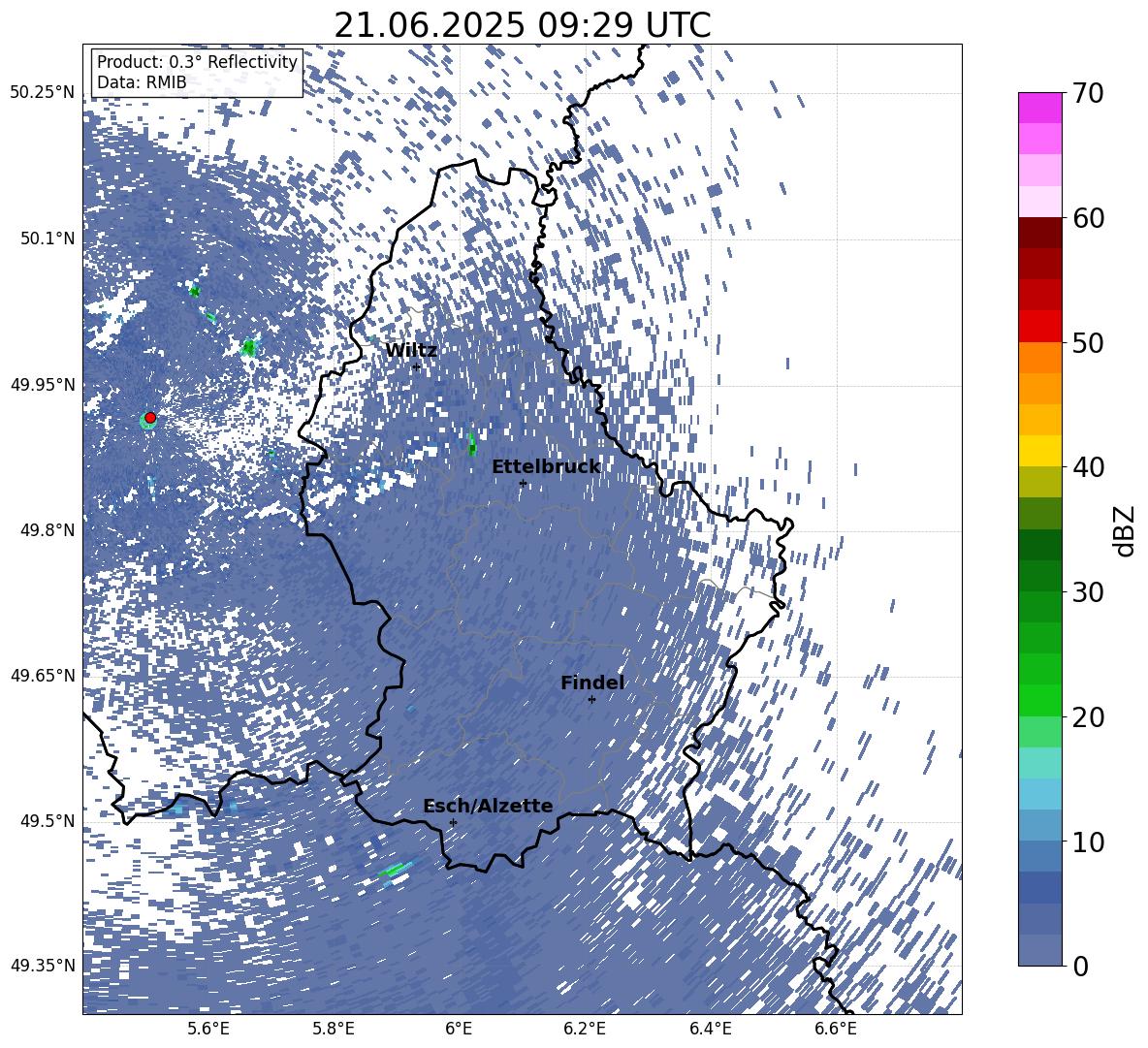Click the red radar location dot
Screen dimensions: 1148x1048
tap(150, 417)
